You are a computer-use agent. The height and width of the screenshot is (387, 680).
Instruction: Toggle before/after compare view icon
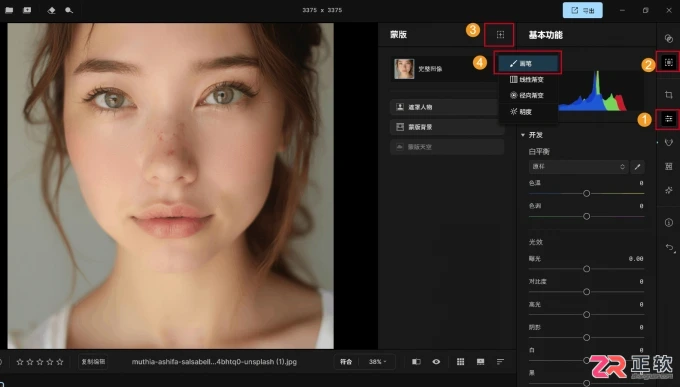[416, 362]
